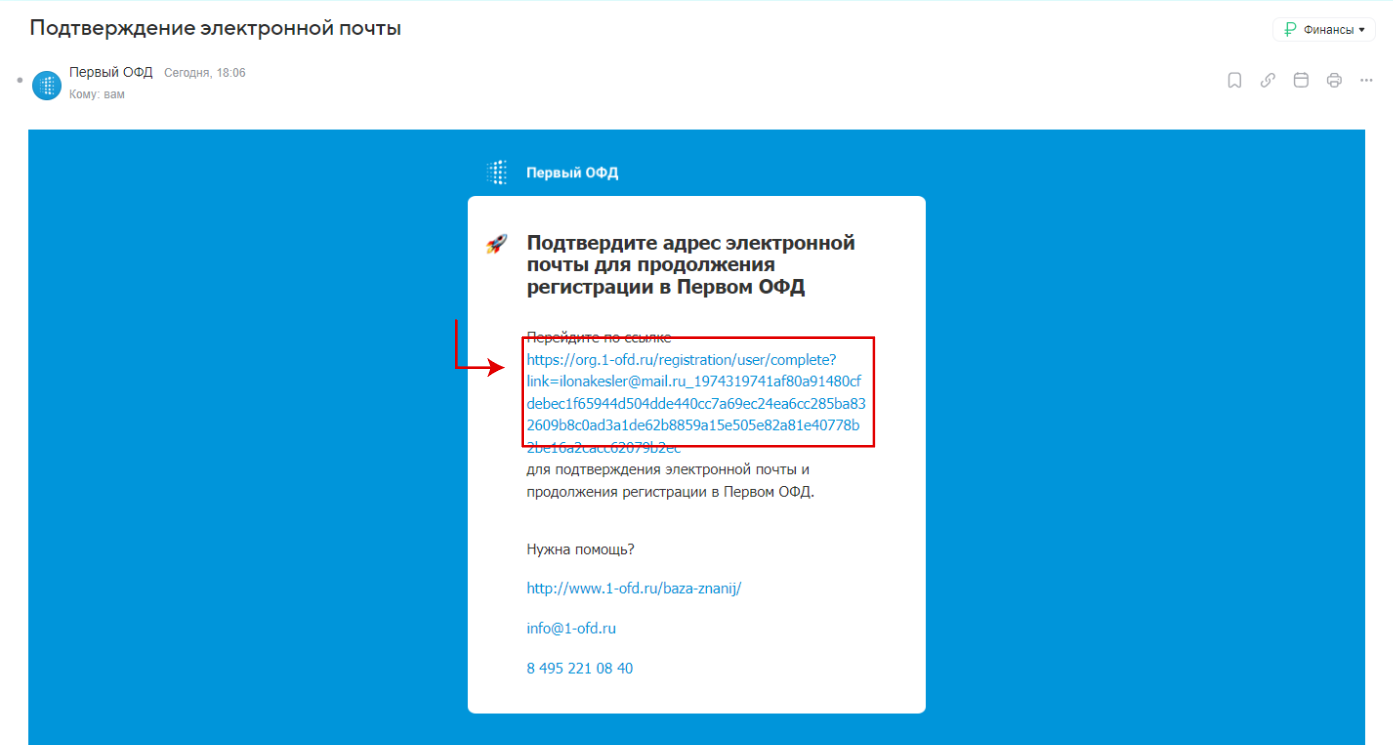Click the heading Подтвердите адрес электронной почты
The width and height of the screenshot is (1393, 745).
click(x=691, y=265)
